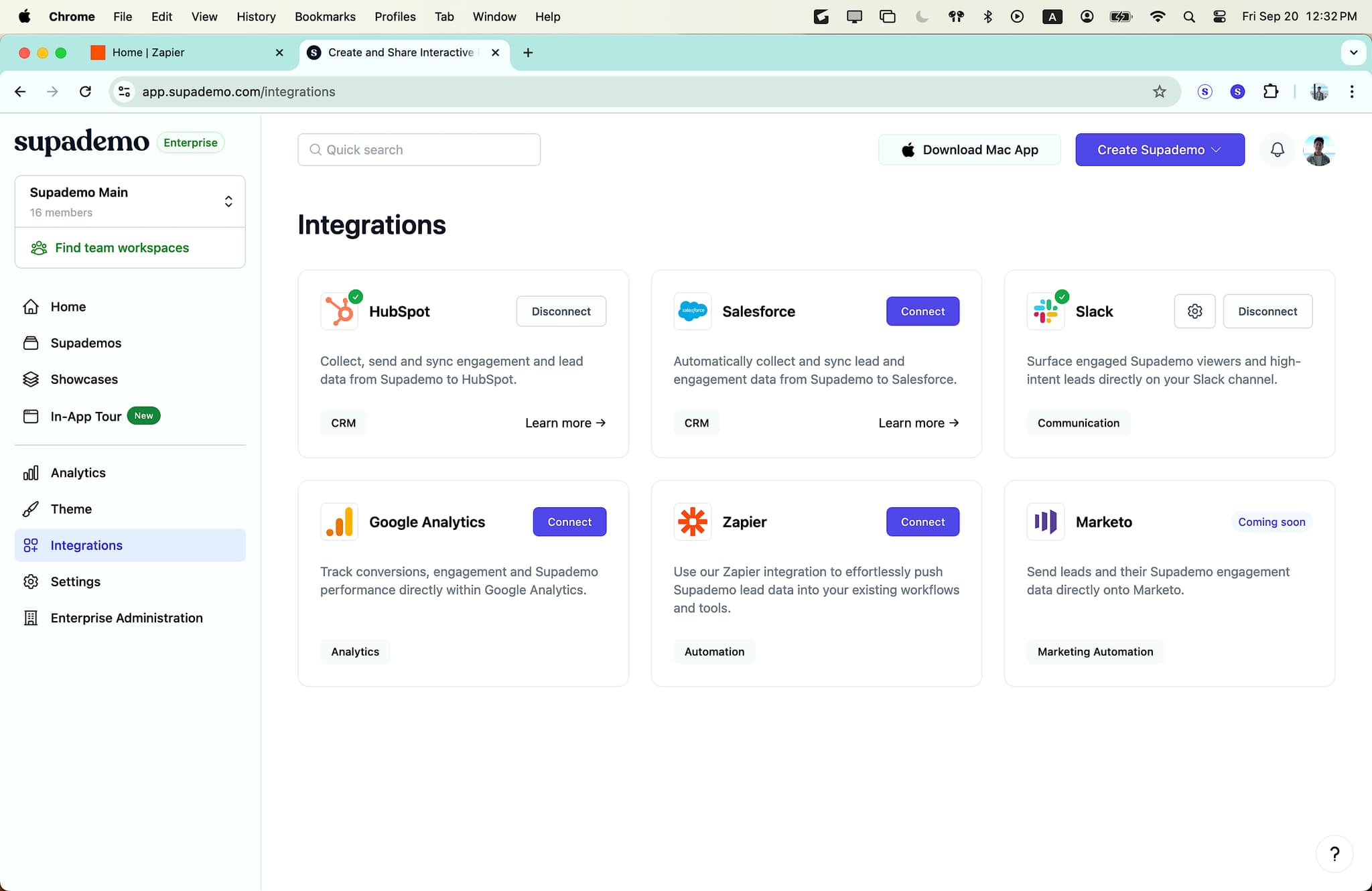Click the Slack logo icon
Screen dimensions: 1372x891
point(1046,312)
